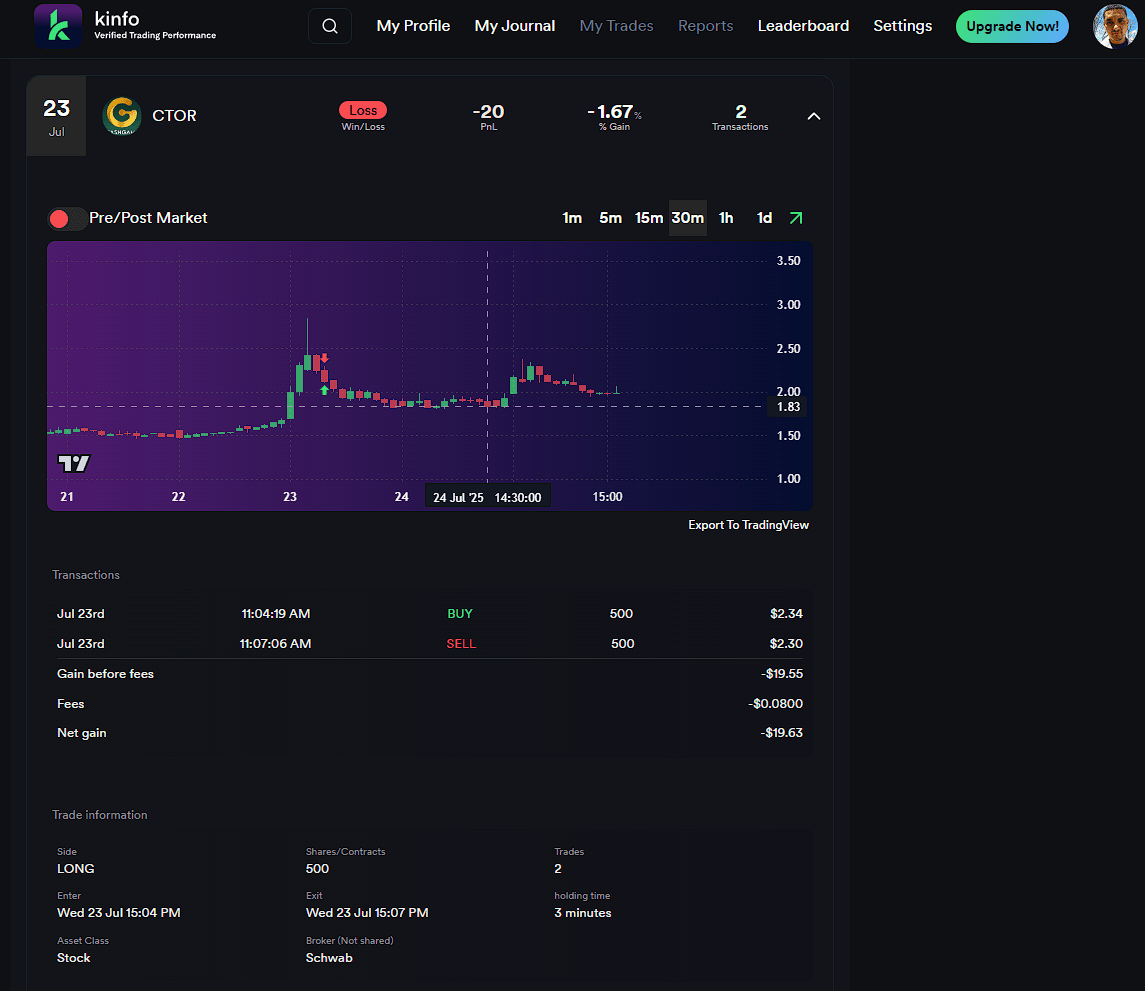Select the 5m timeframe option
The image size is (1145, 991).
(x=610, y=218)
